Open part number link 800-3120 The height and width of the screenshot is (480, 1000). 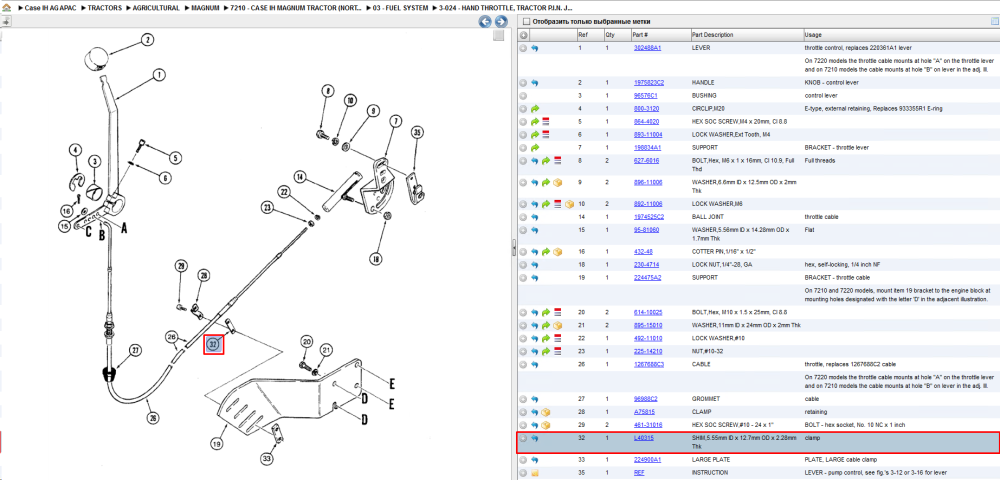(646, 108)
